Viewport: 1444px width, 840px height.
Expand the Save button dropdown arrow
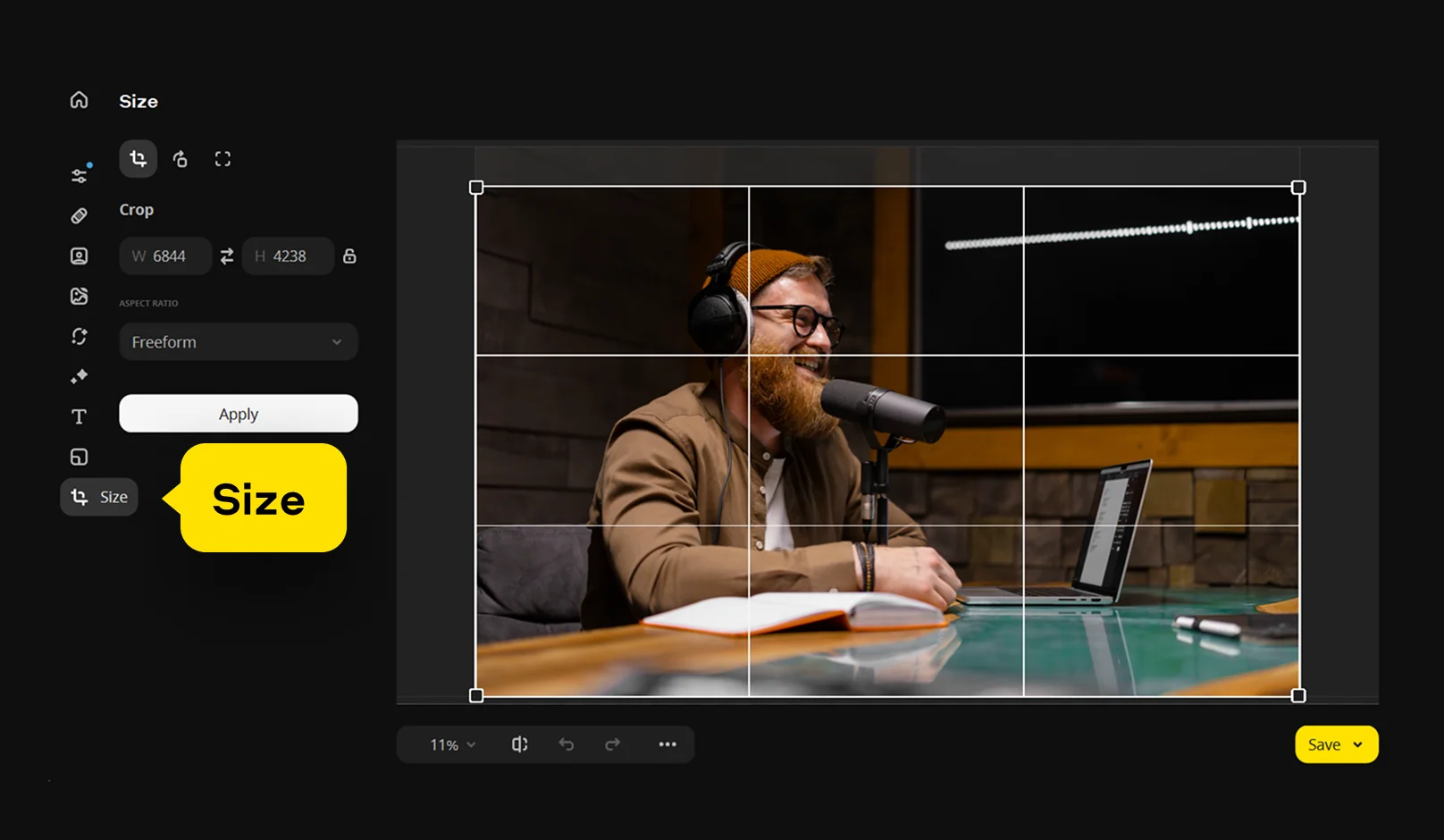(1358, 744)
